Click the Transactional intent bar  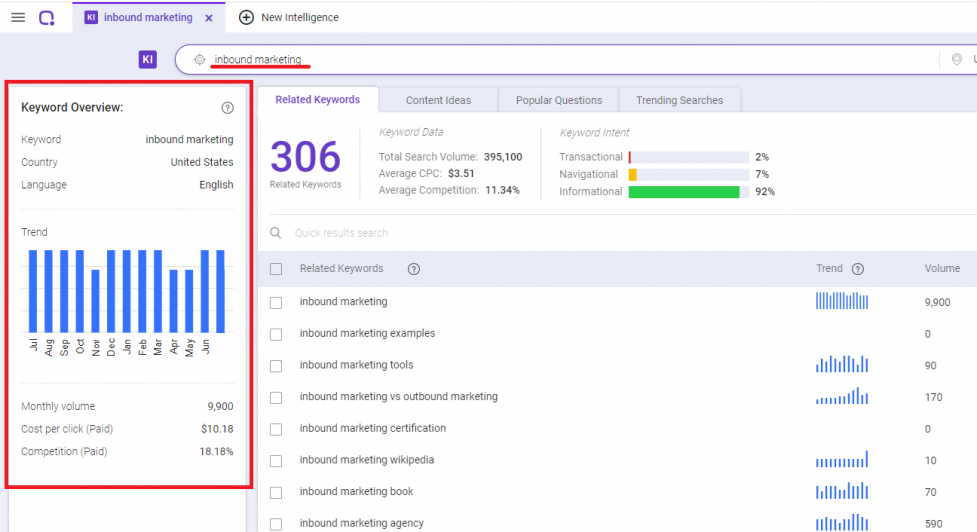[689, 157]
